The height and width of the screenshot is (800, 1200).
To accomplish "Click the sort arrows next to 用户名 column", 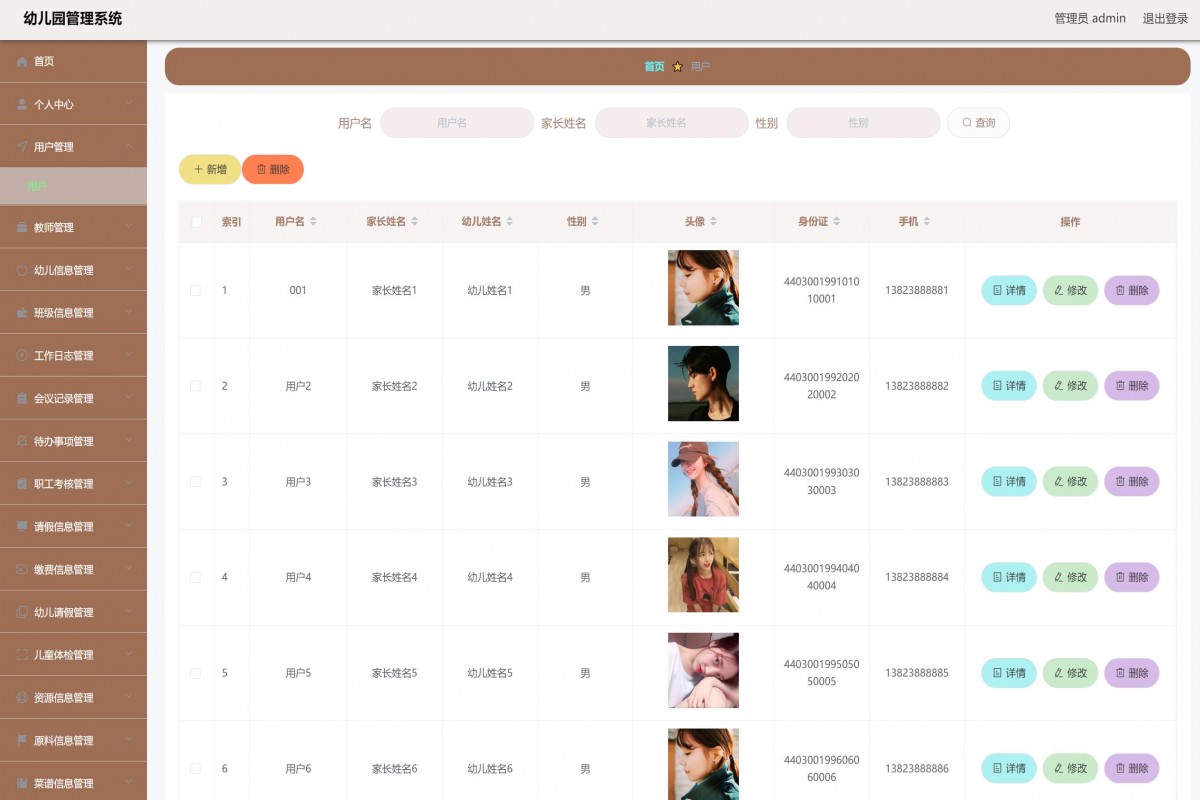I will pos(313,222).
